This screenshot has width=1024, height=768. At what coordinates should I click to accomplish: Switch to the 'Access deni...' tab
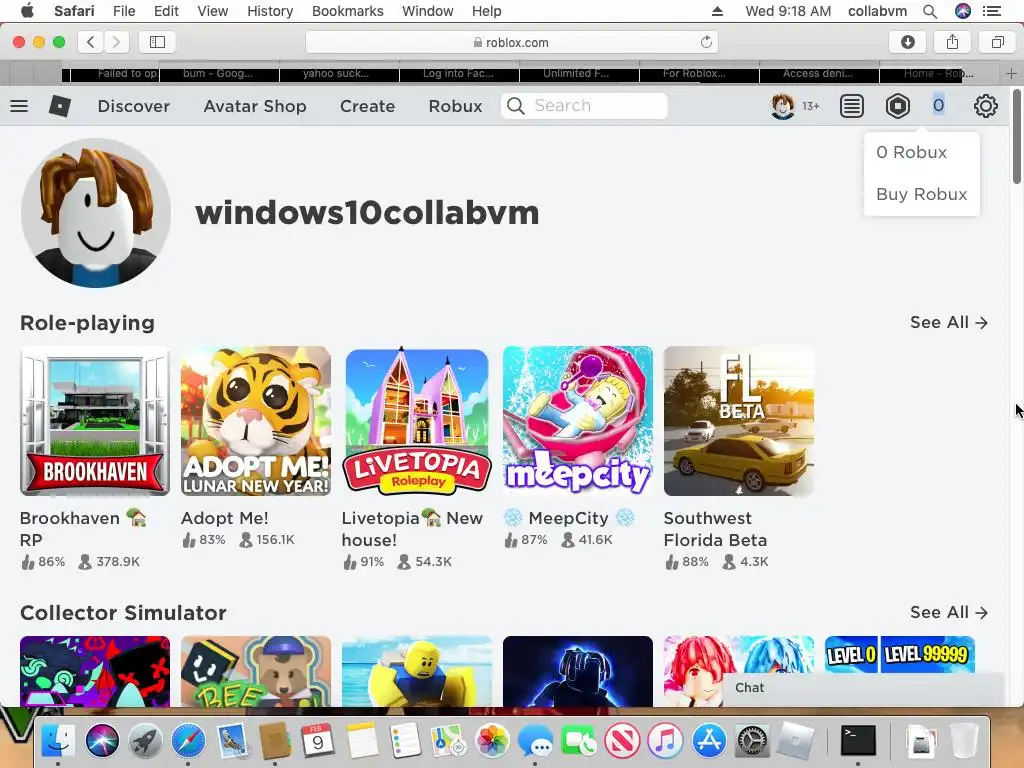click(819, 74)
